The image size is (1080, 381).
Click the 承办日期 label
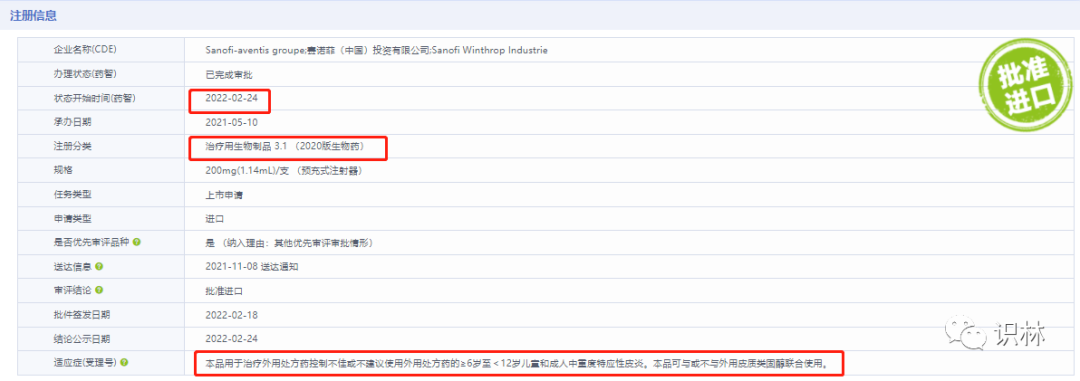click(72, 122)
